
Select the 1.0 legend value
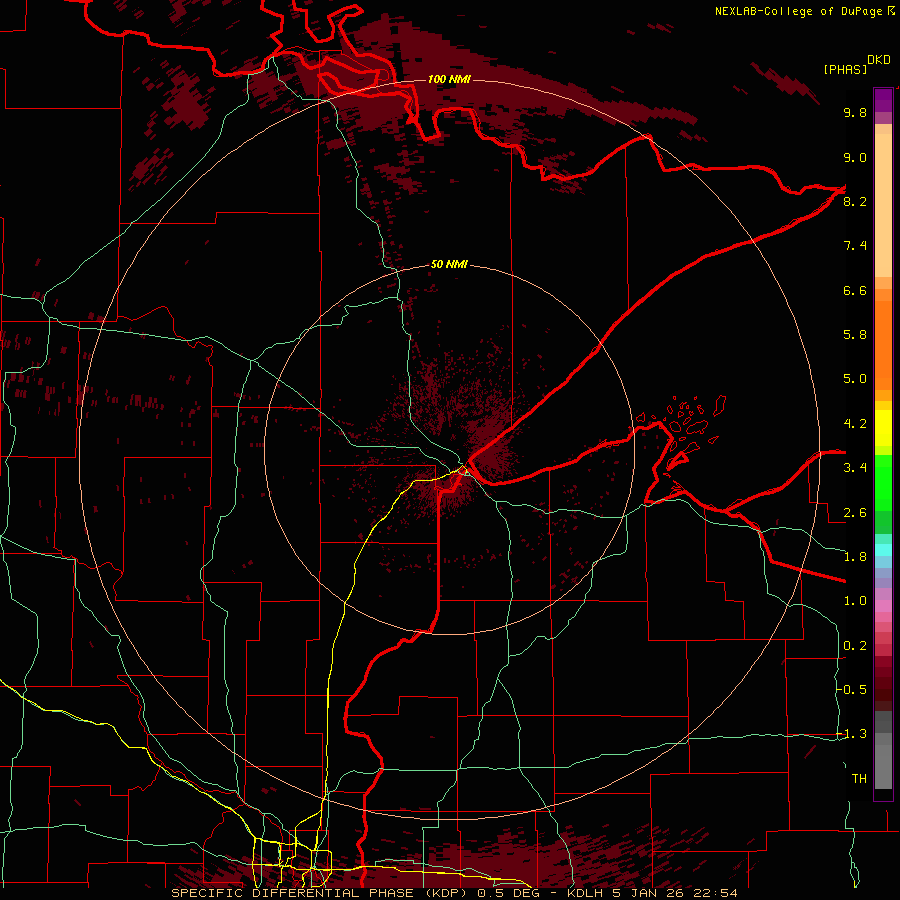pos(855,601)
